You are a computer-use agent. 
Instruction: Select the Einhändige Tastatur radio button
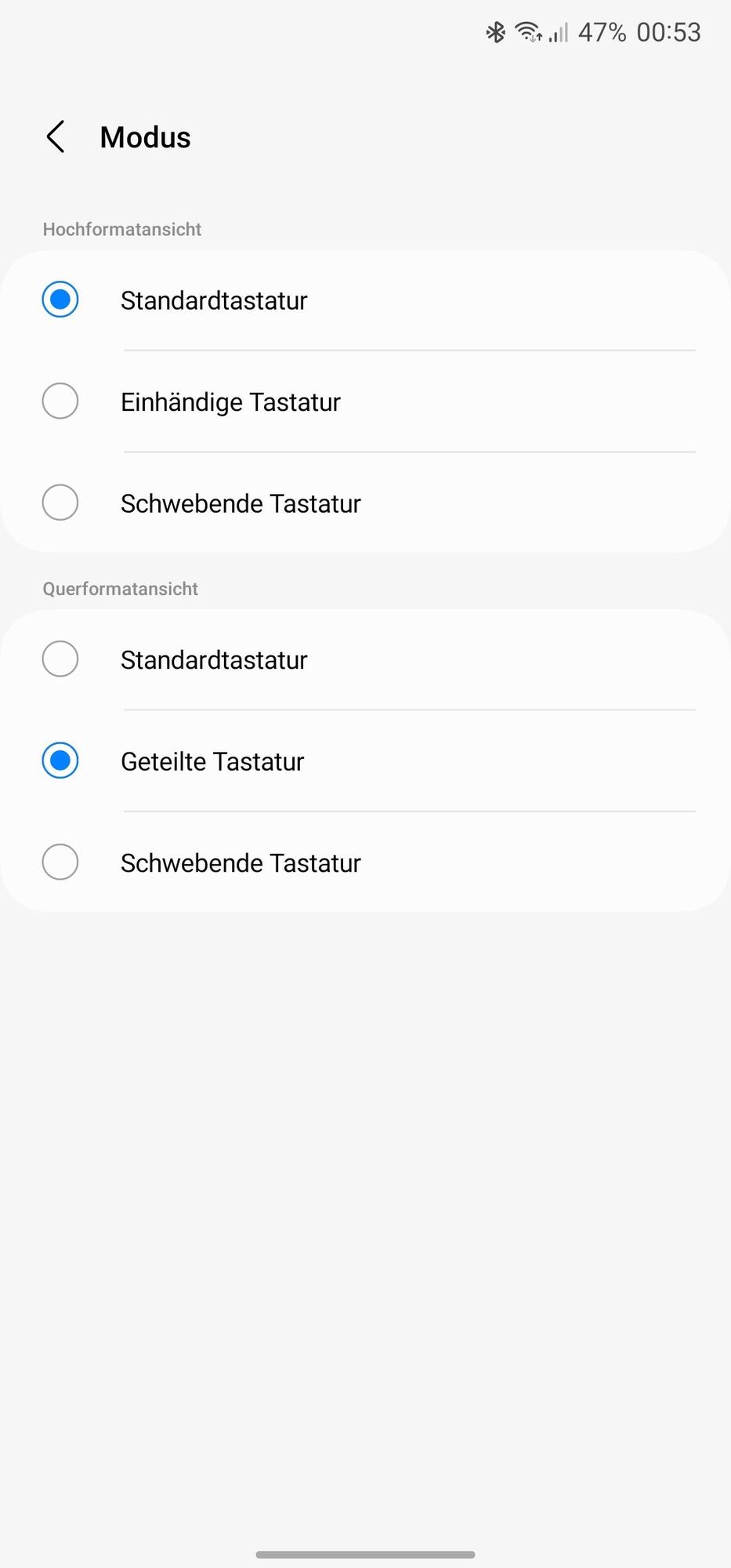(60, 401)
